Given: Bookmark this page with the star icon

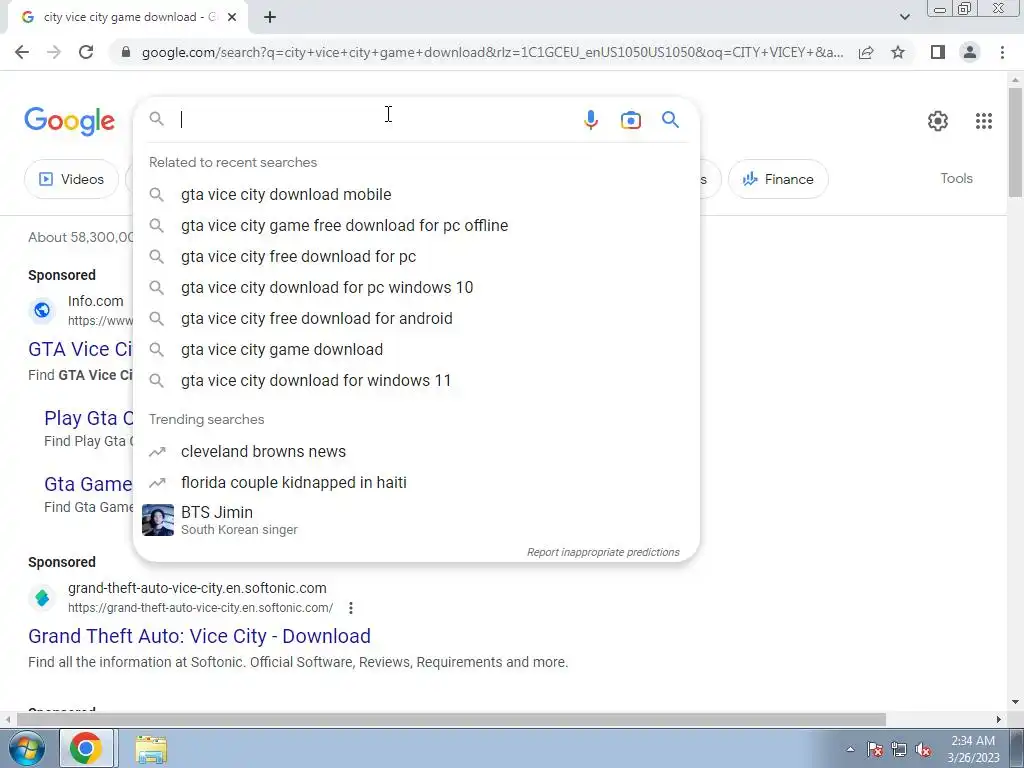Looking at the screenshot, I should tap(898, 52).
